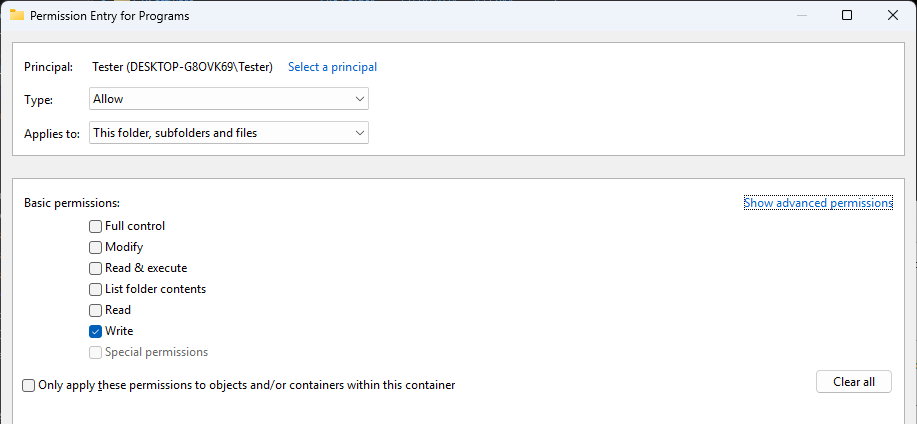
Task: Toggle Only apply these permissions within container
Action: tap(28, 385)
